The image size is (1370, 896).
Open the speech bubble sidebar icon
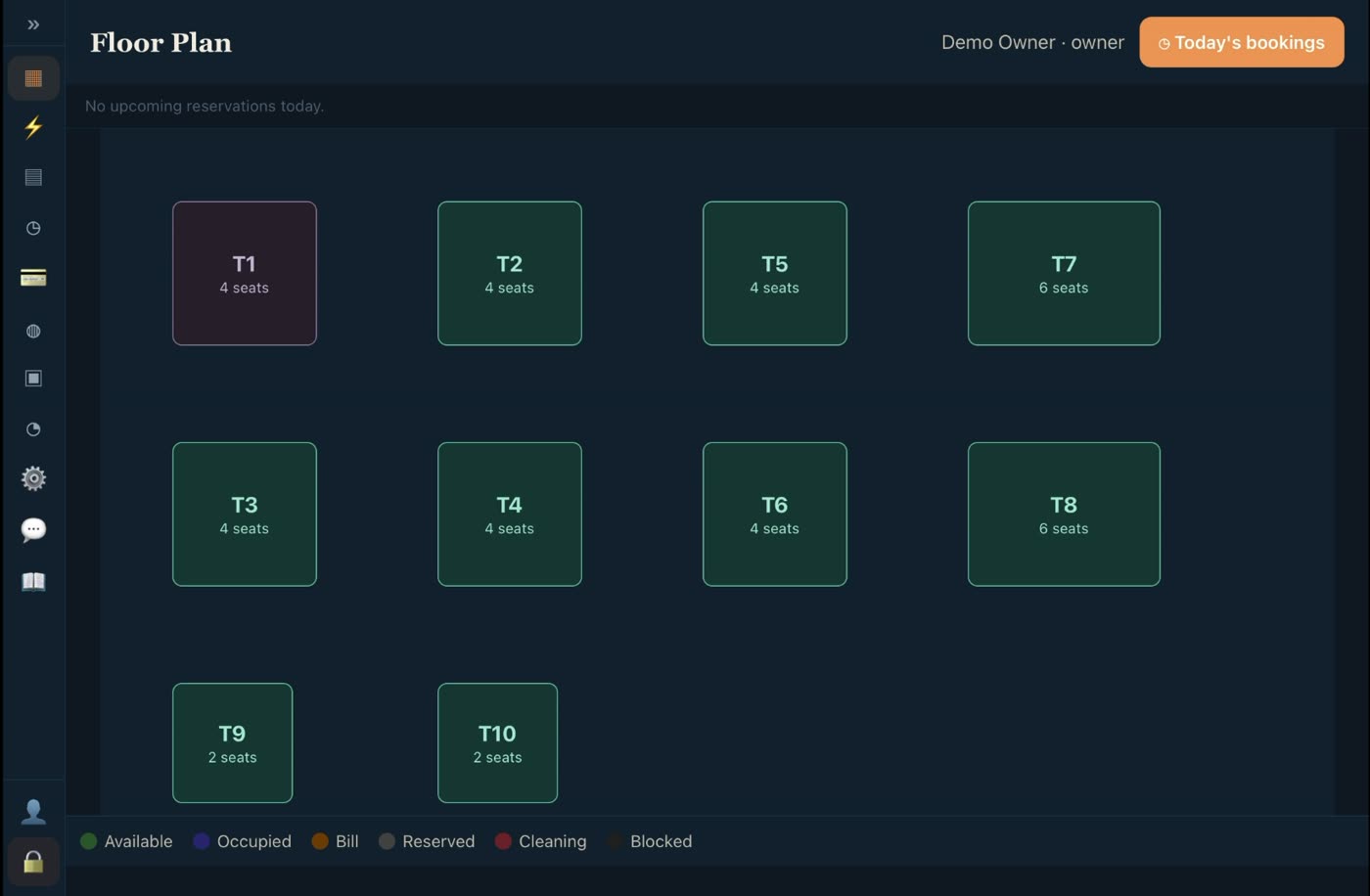(33, 529)
